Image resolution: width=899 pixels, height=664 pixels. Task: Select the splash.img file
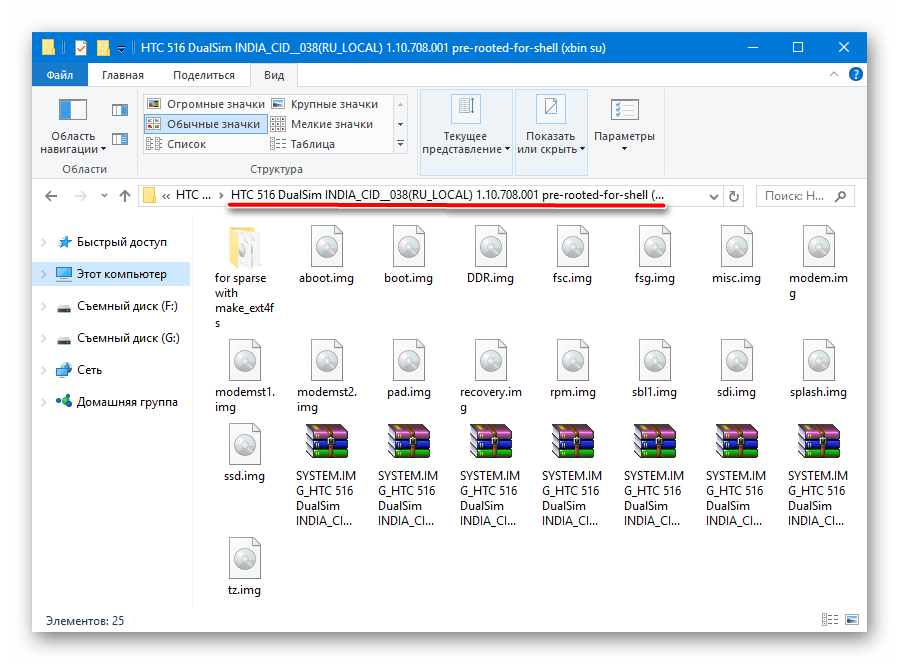(818, 369)
